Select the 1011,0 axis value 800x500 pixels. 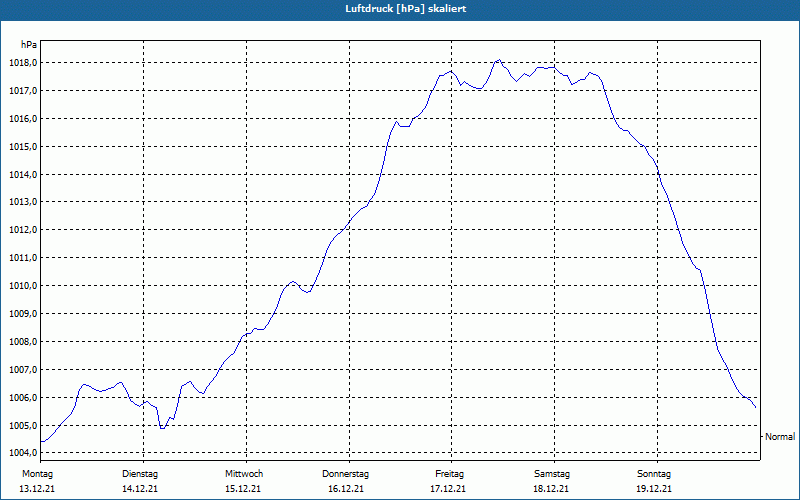pyautogui.click(x=23, y=258)
